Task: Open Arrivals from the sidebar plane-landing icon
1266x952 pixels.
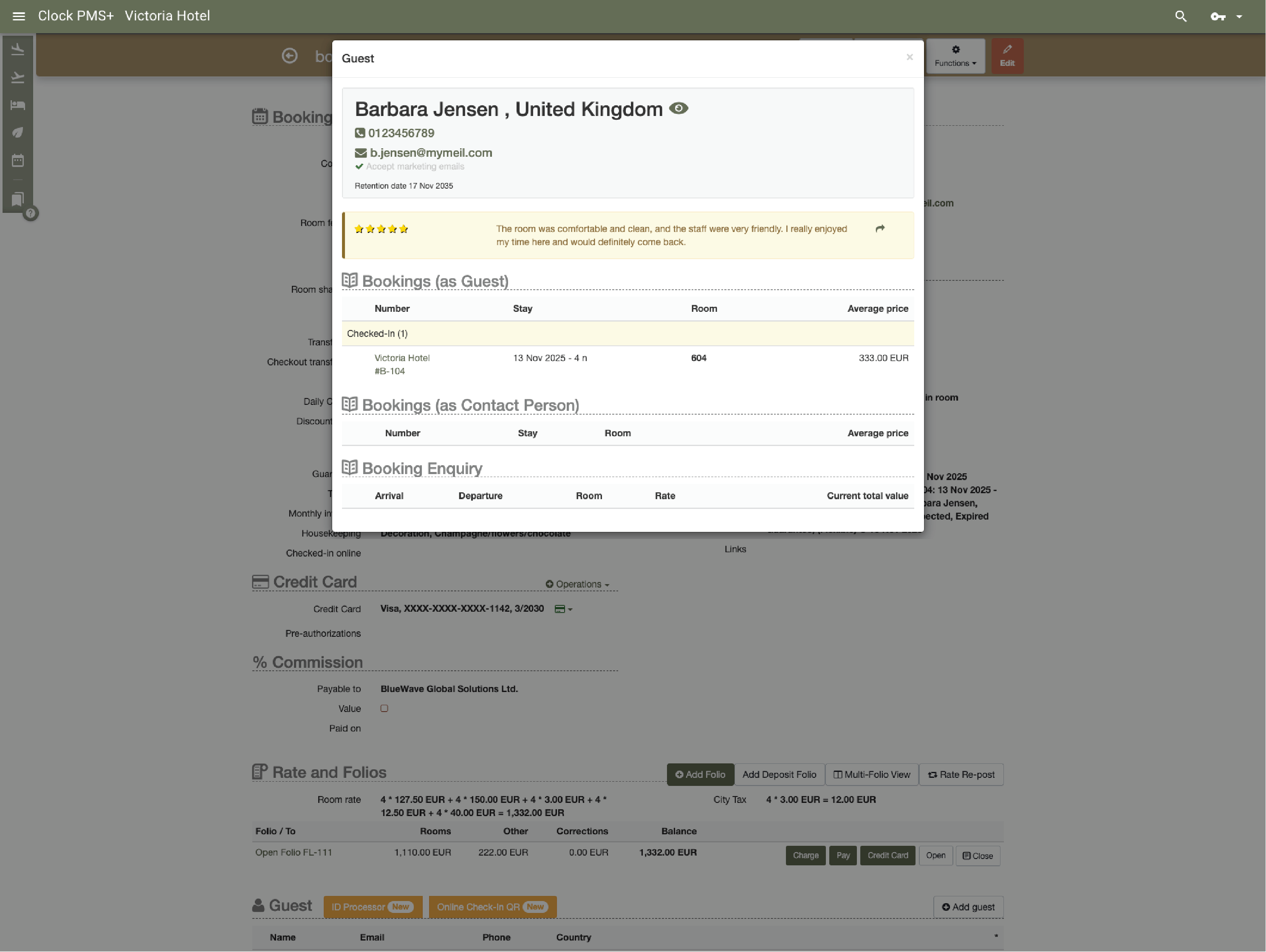Action: pyautogui.click(x=18, y=49)
